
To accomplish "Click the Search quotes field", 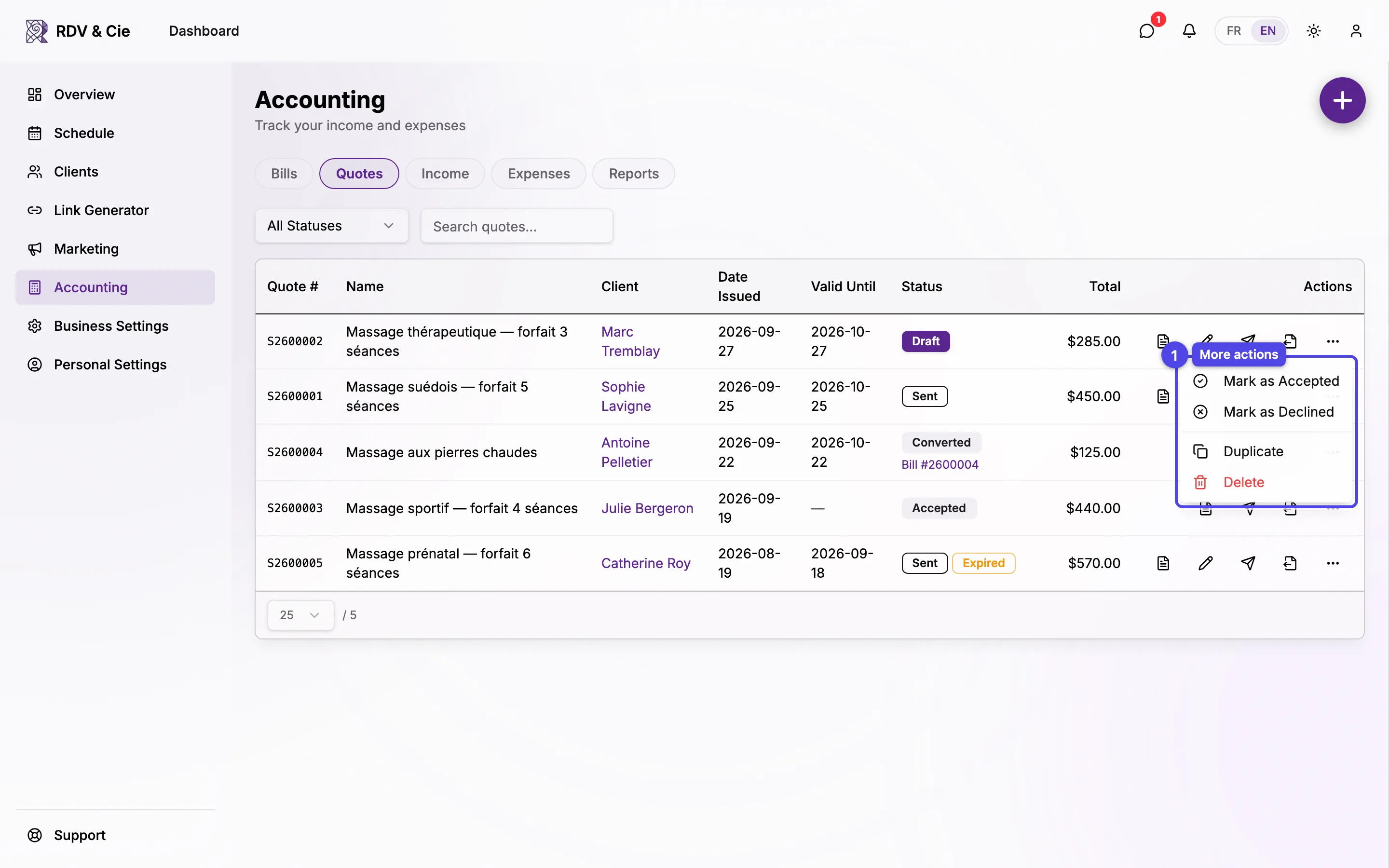I will [517, 226].
